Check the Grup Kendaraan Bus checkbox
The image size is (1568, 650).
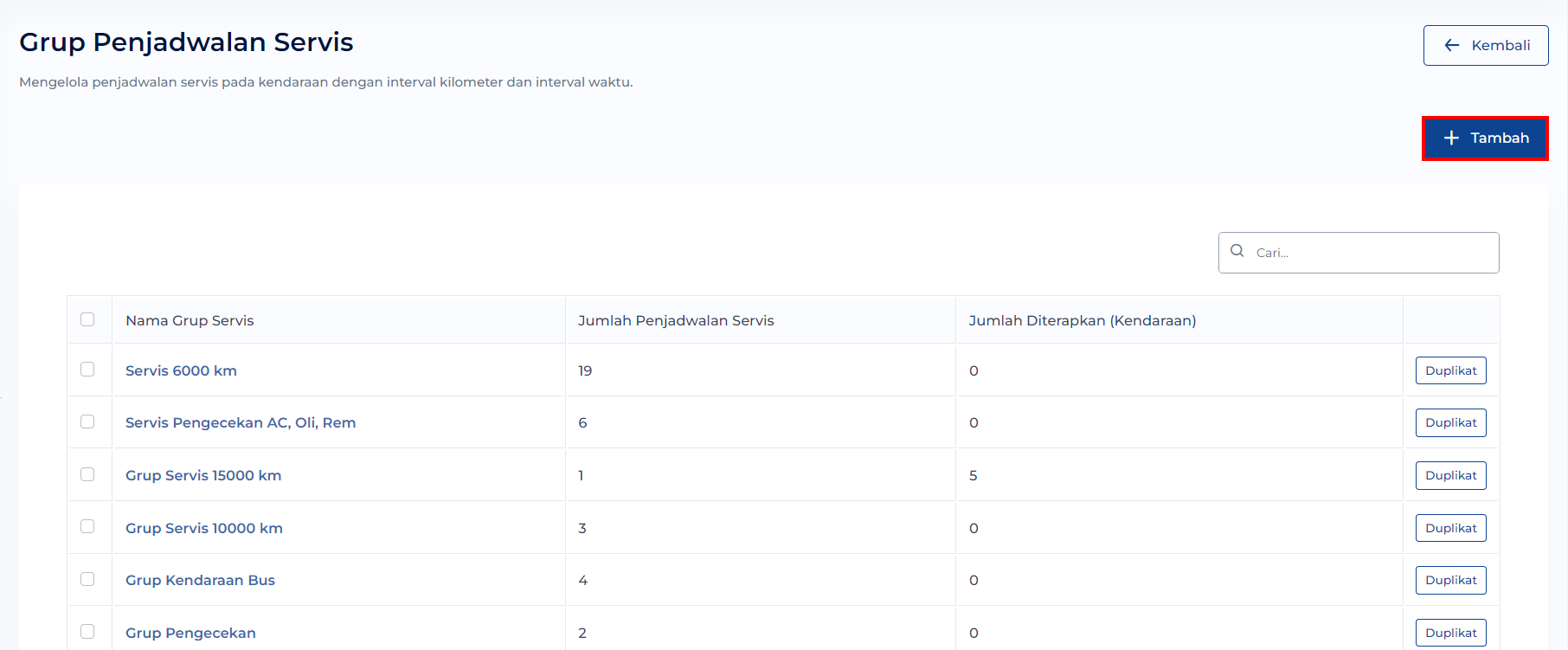tap(87, 579)
